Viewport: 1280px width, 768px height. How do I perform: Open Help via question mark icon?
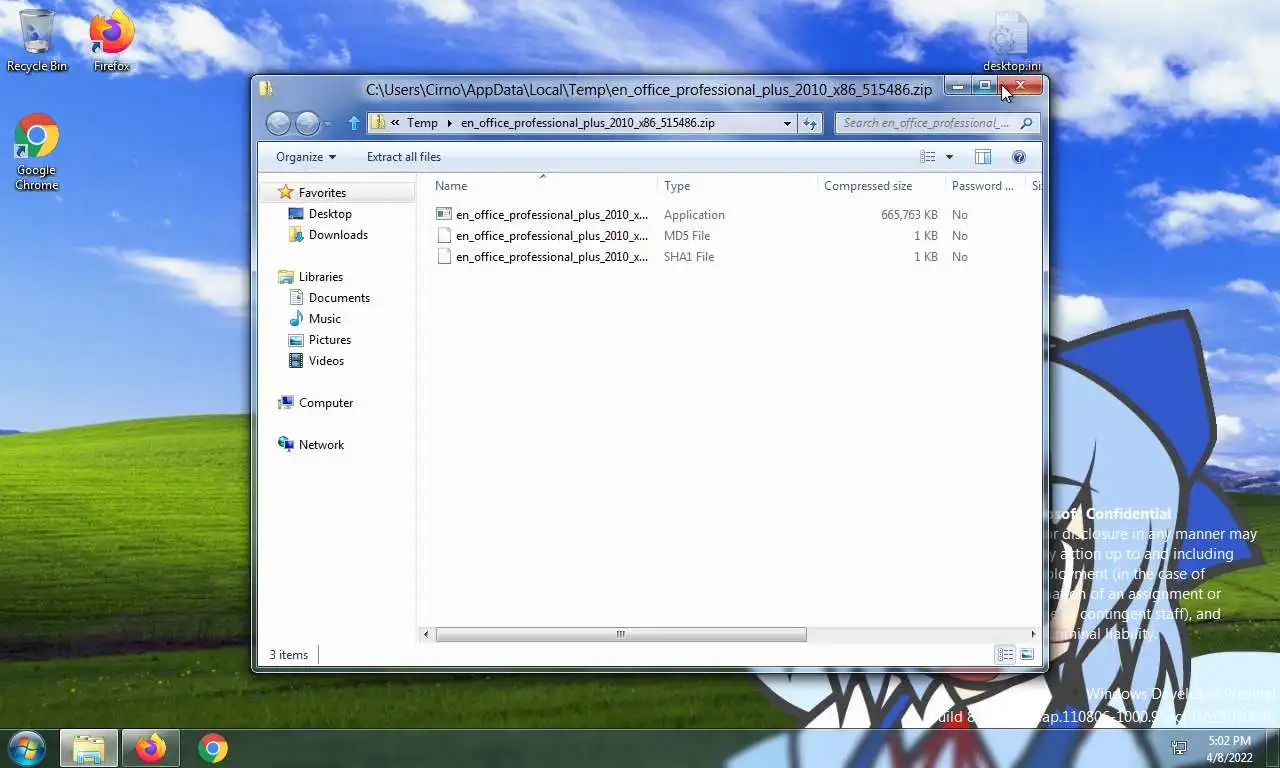click(1019, 157)
